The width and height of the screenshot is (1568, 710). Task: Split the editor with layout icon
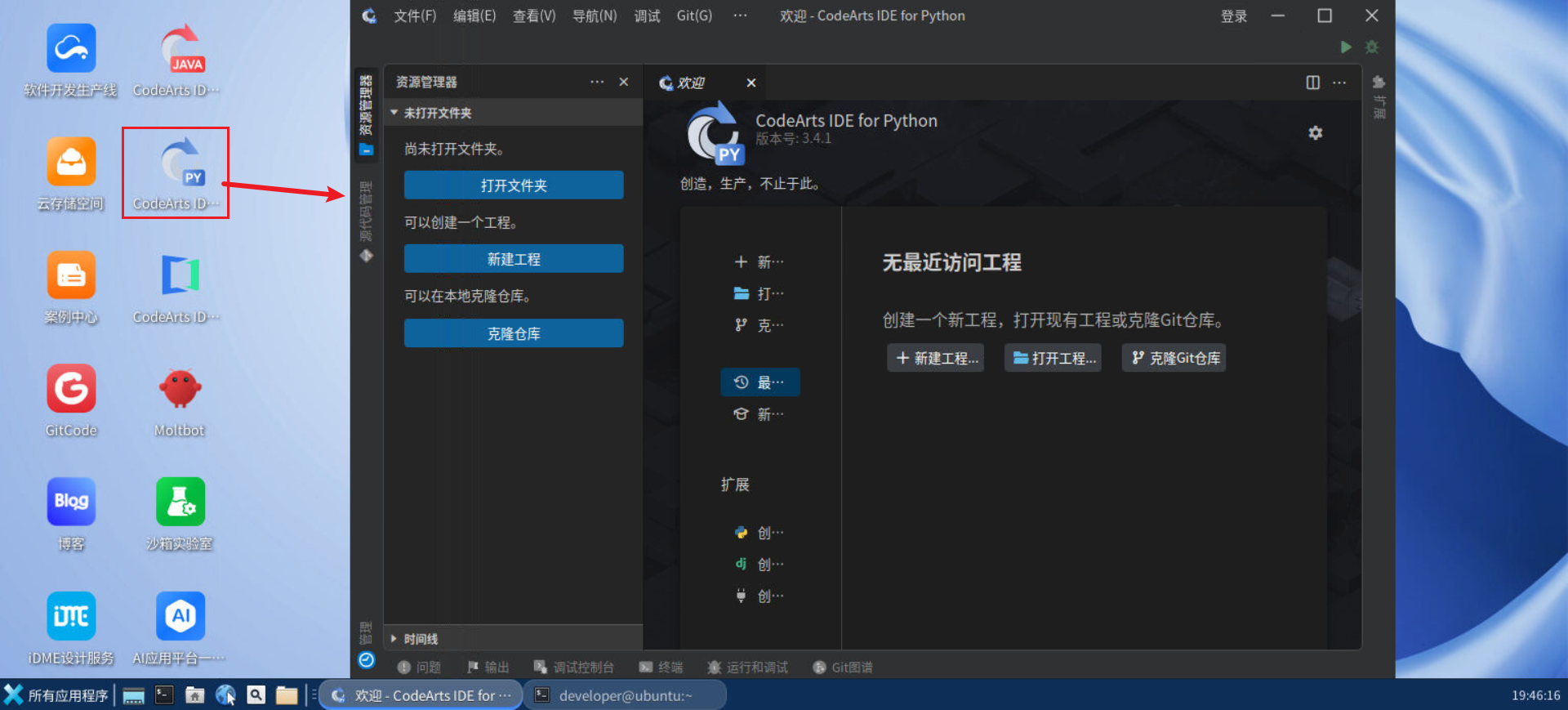tap(1313, 83)
